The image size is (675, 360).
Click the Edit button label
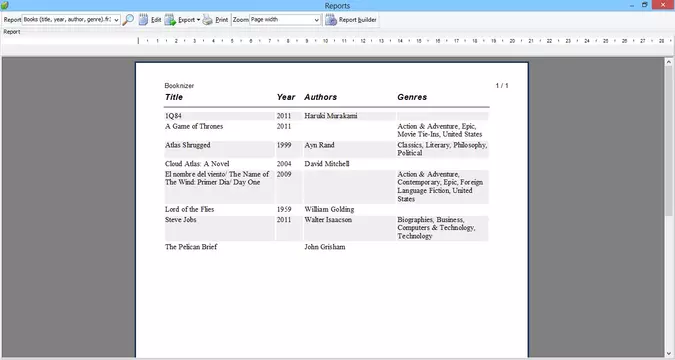[x=156, y=20]
